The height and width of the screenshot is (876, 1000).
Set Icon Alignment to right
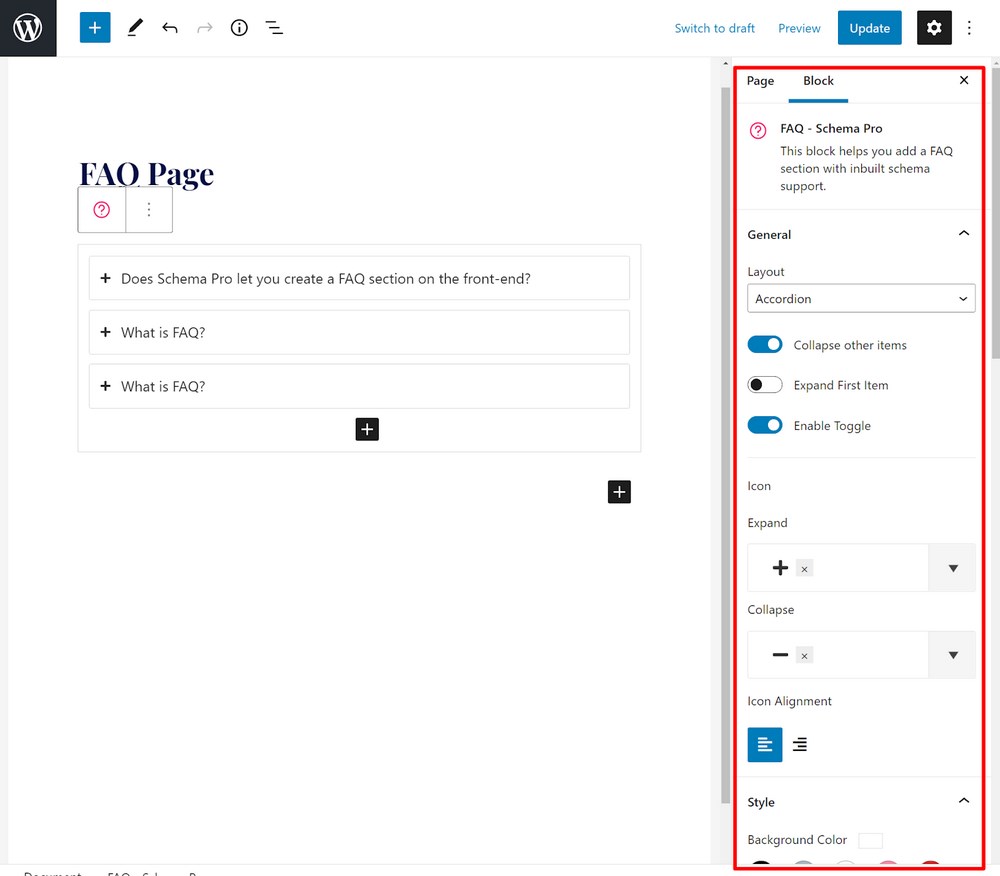tap(800, 744)
